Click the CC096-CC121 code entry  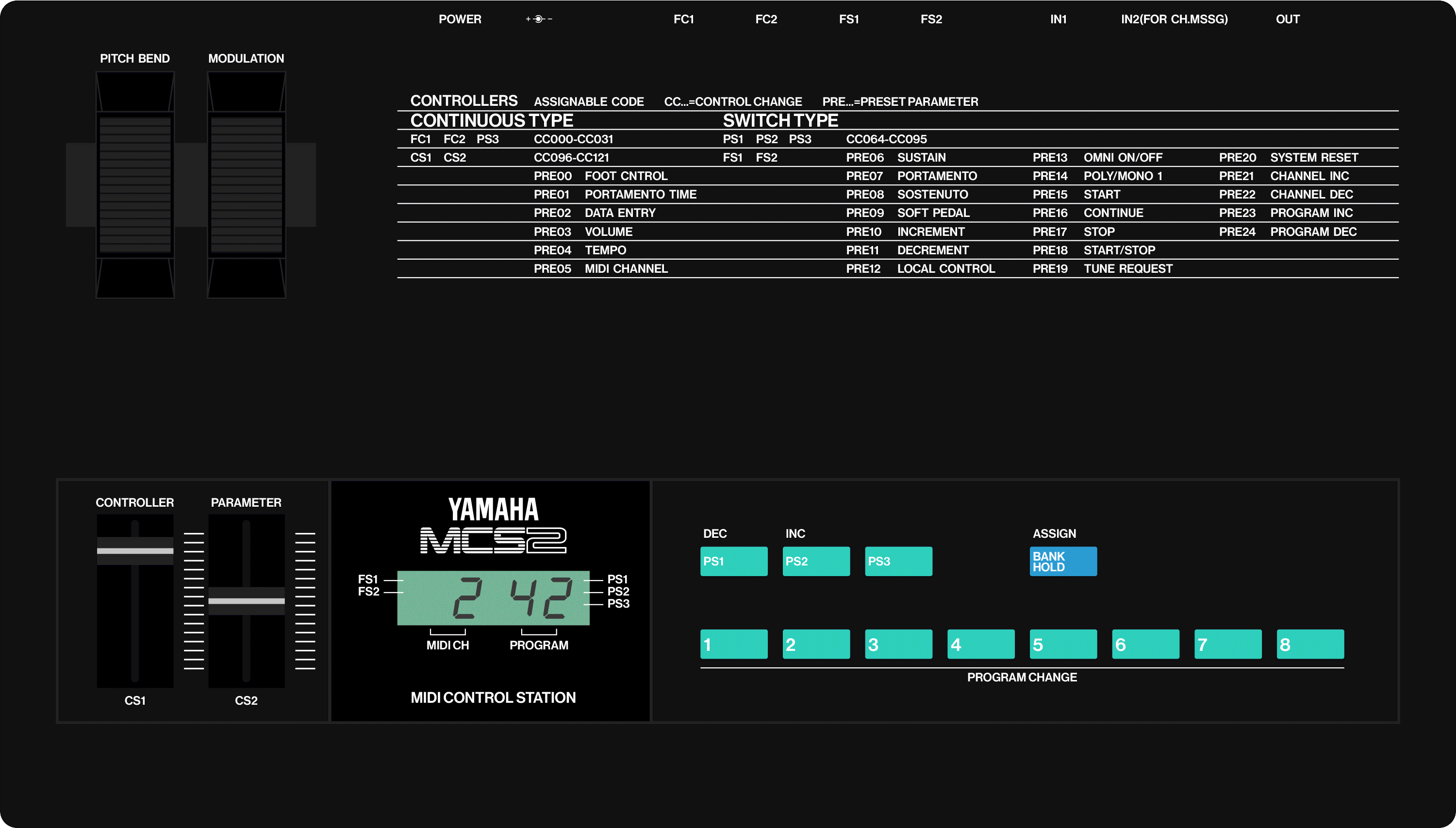[571, 158]
